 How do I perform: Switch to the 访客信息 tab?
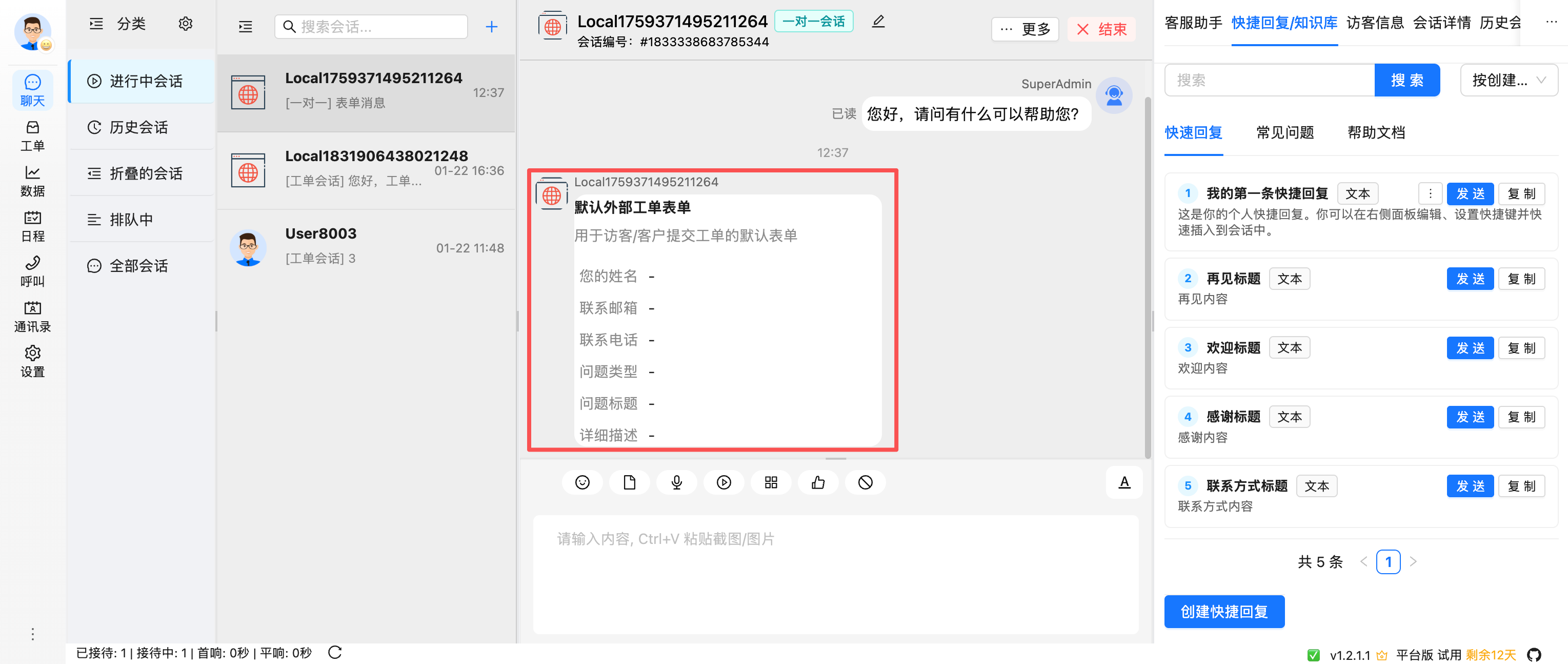pos(1374,23)
